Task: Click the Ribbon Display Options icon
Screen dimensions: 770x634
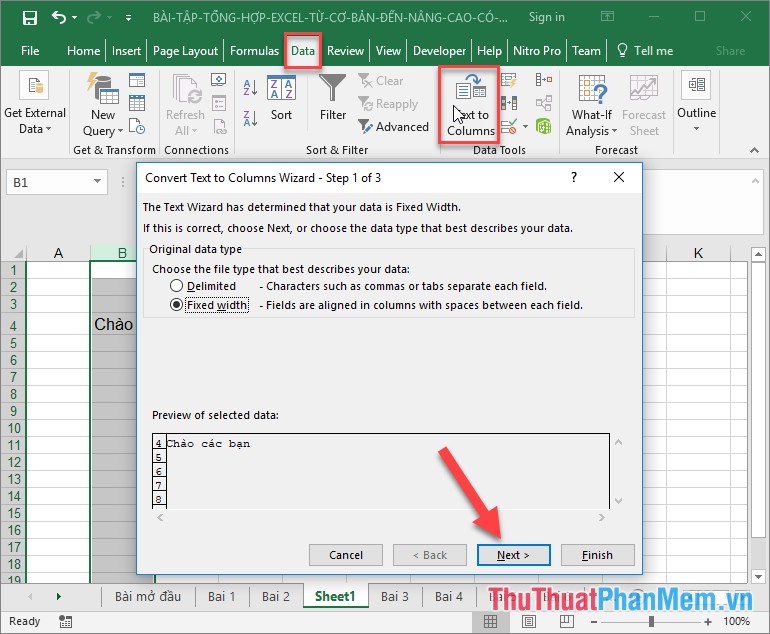Action: click(607, 17)
